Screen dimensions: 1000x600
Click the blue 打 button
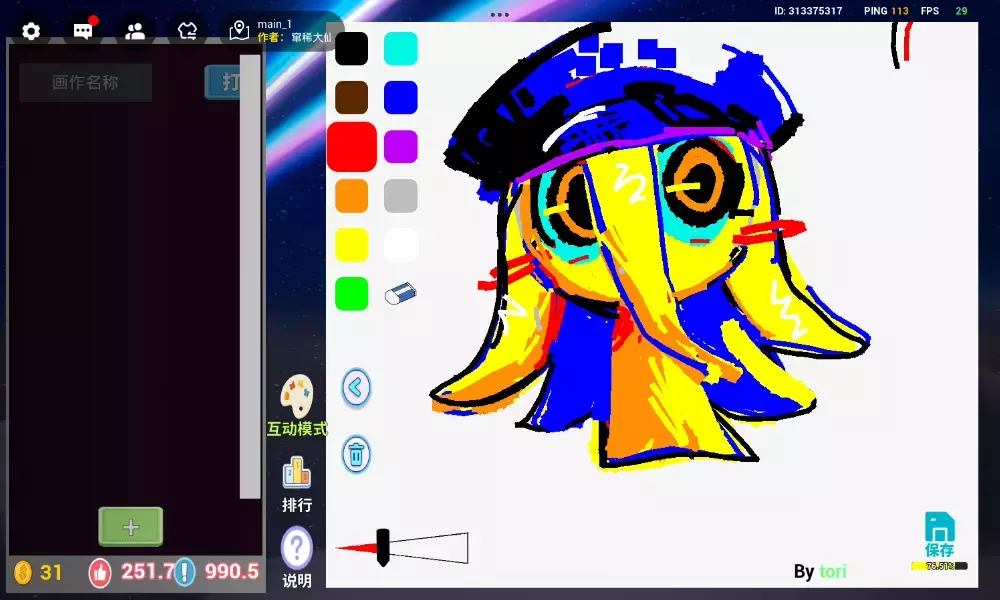(x=223, y=82)
